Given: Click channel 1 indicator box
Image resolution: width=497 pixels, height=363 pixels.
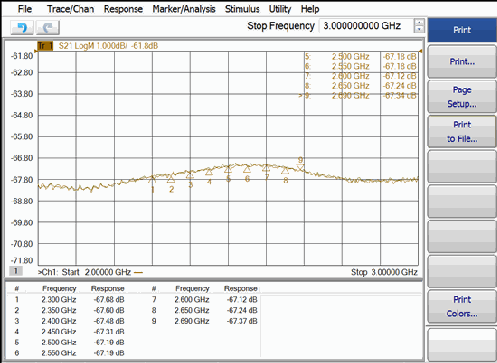Looking at the screenshot, I should click(15, 271).
